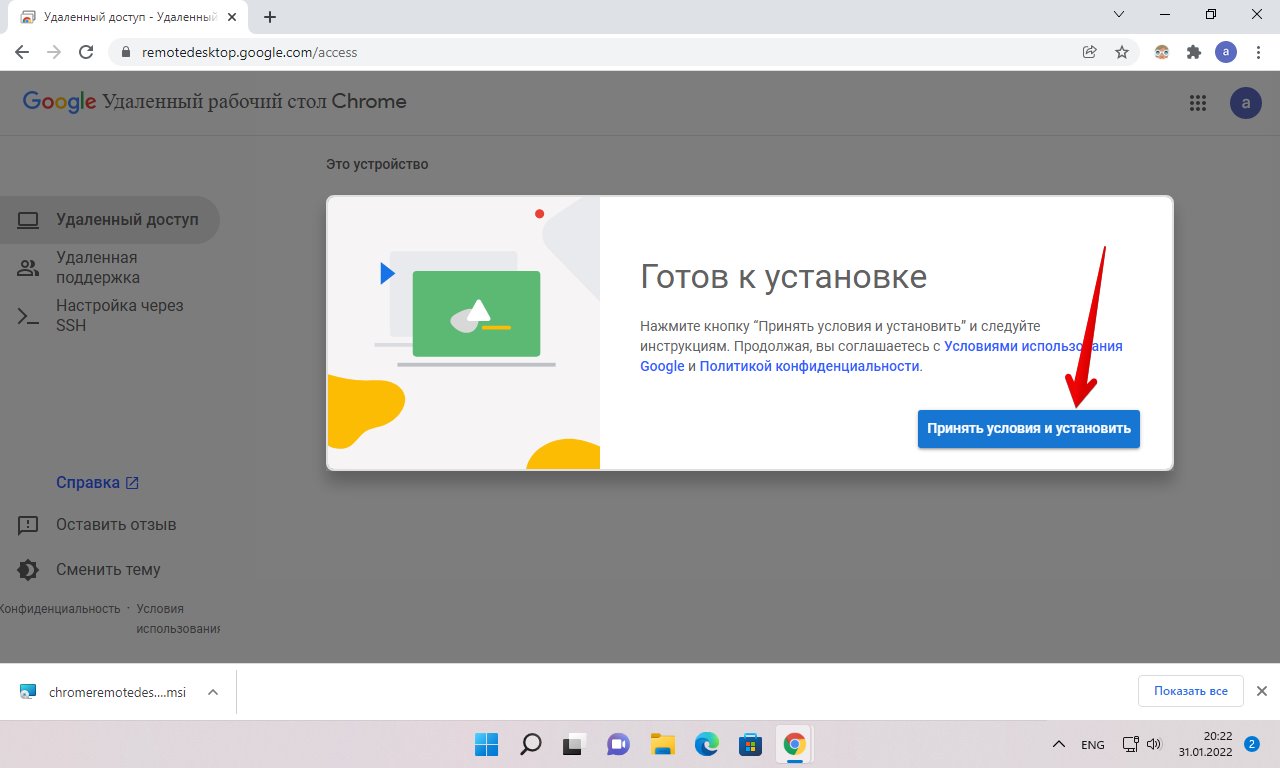Viewport: 1280px width, 768px height.
Task: Open the Extensions puzzle icon
Action: tap(1193, 52)
